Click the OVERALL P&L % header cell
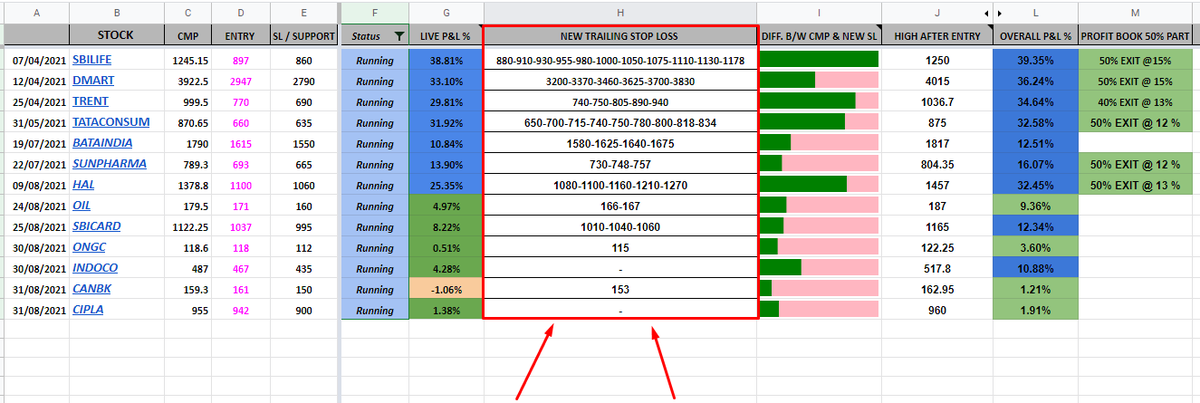1200x403 pixels. coord(1036,36)
